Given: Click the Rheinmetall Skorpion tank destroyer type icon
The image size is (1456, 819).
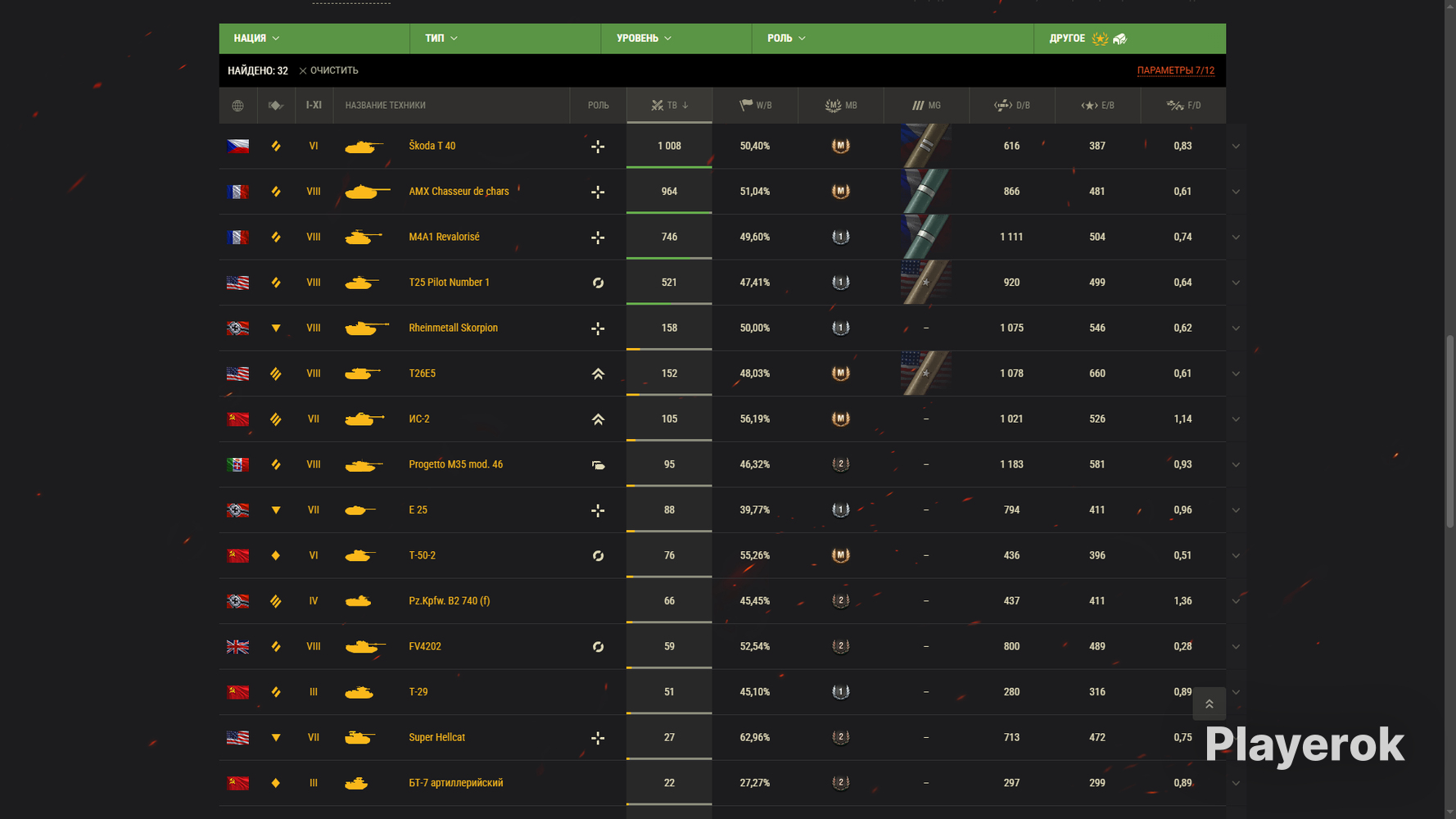Looking at the screenshot, I should 276,328.
